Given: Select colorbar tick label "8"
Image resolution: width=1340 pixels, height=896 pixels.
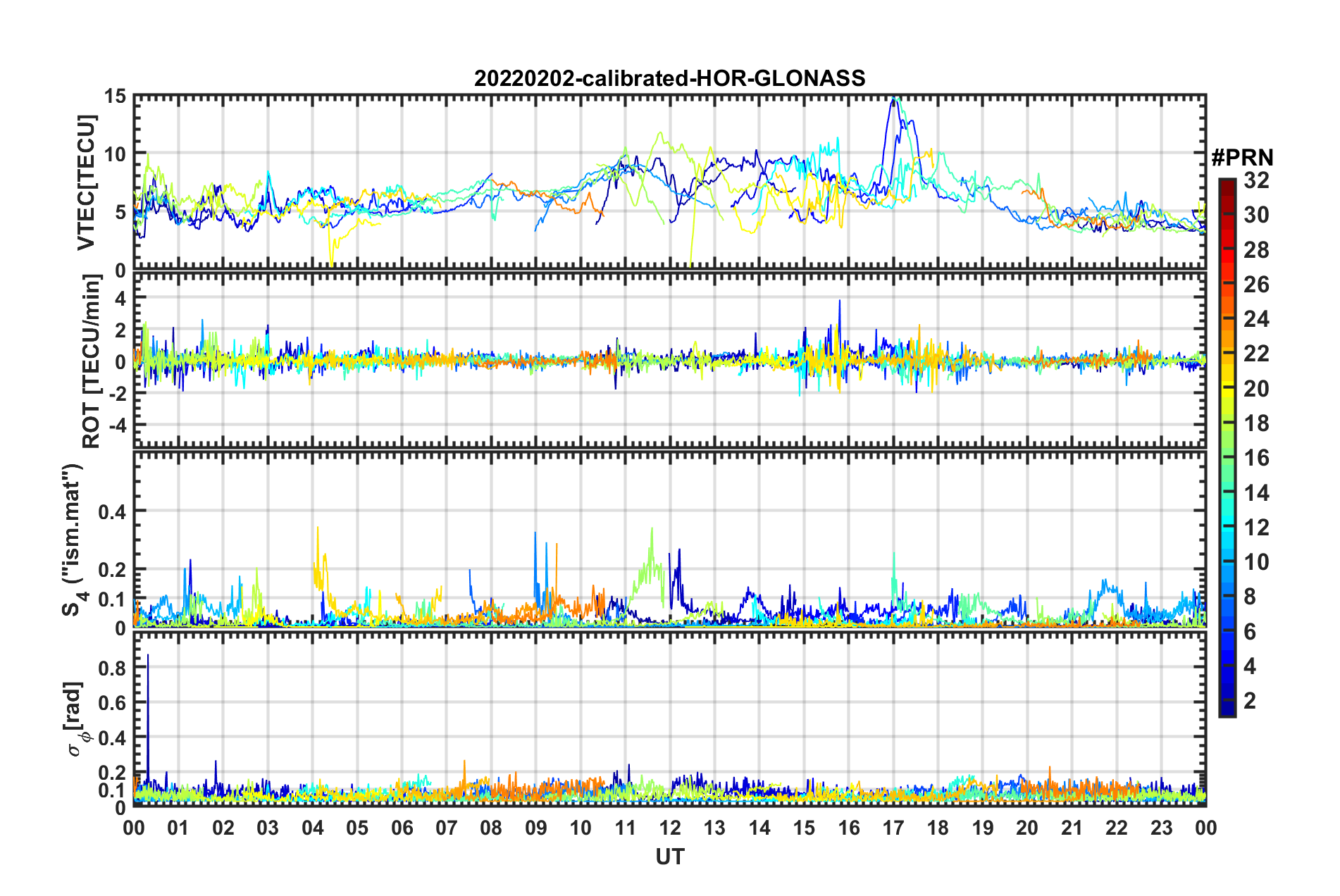Looking at the screenshot, I should point(1250,597).
